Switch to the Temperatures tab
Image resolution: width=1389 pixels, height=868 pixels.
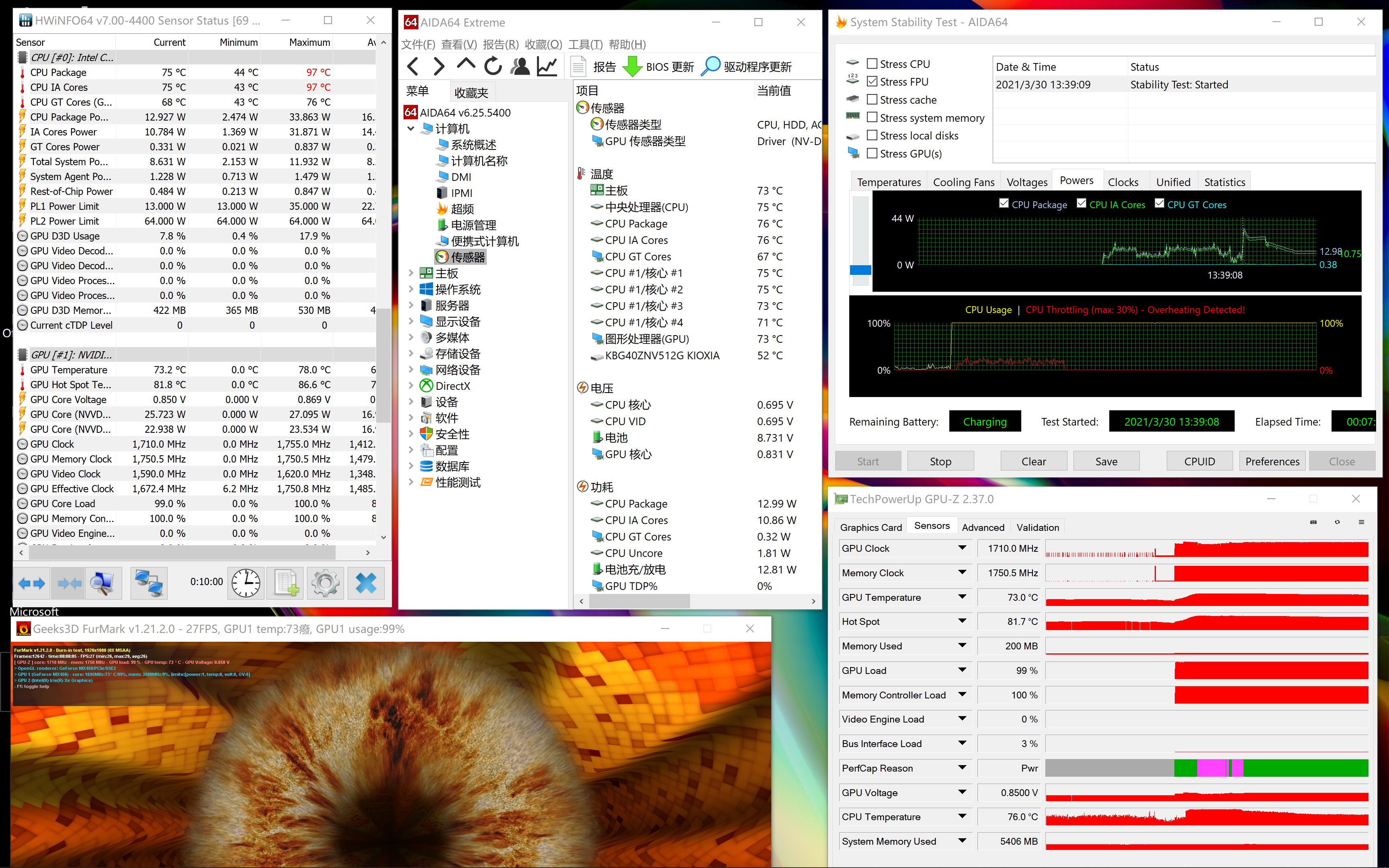[889, 182]
